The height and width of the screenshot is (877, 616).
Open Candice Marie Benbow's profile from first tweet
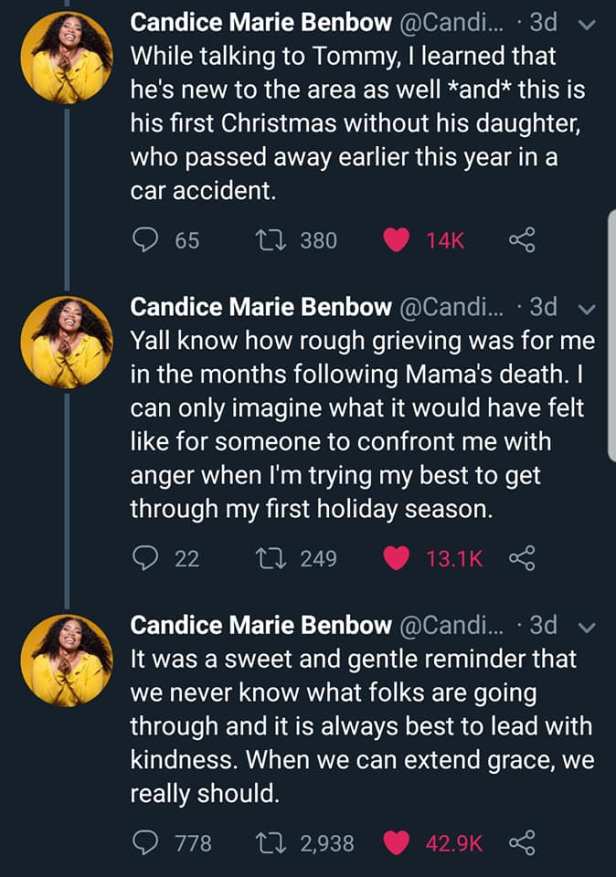(261, 22)
